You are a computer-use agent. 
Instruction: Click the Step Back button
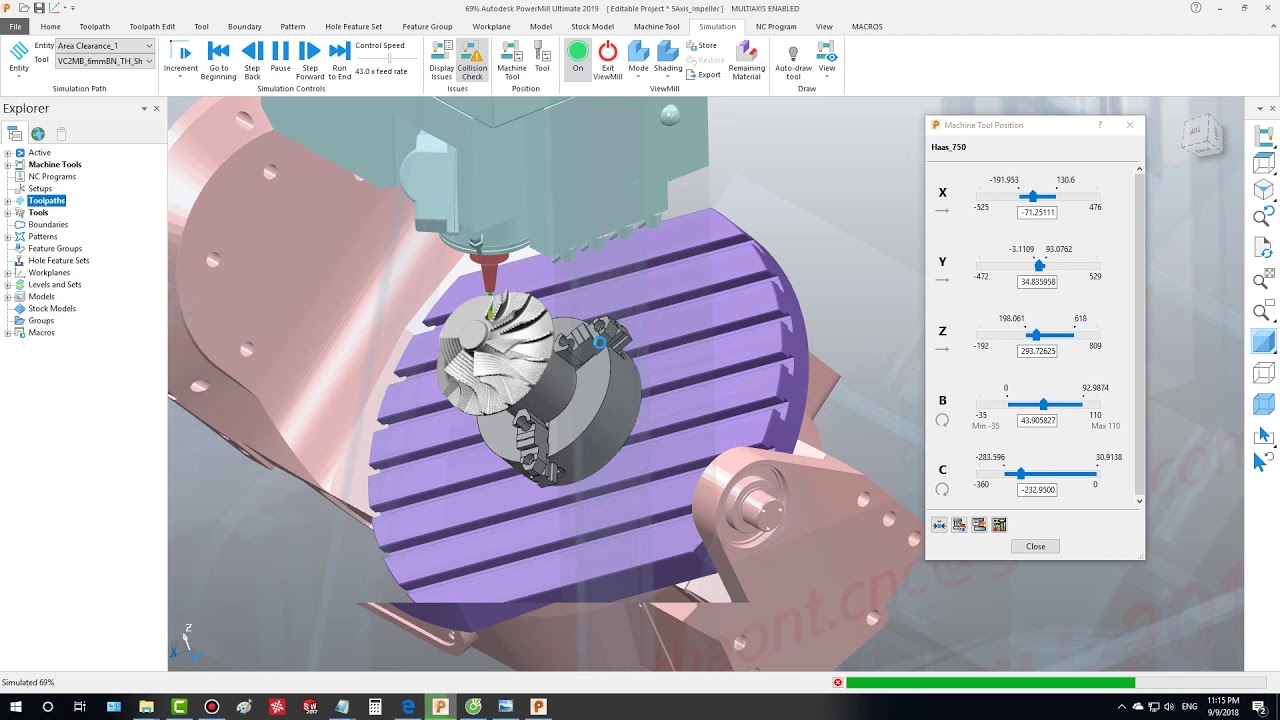click(x=252, y=60)
